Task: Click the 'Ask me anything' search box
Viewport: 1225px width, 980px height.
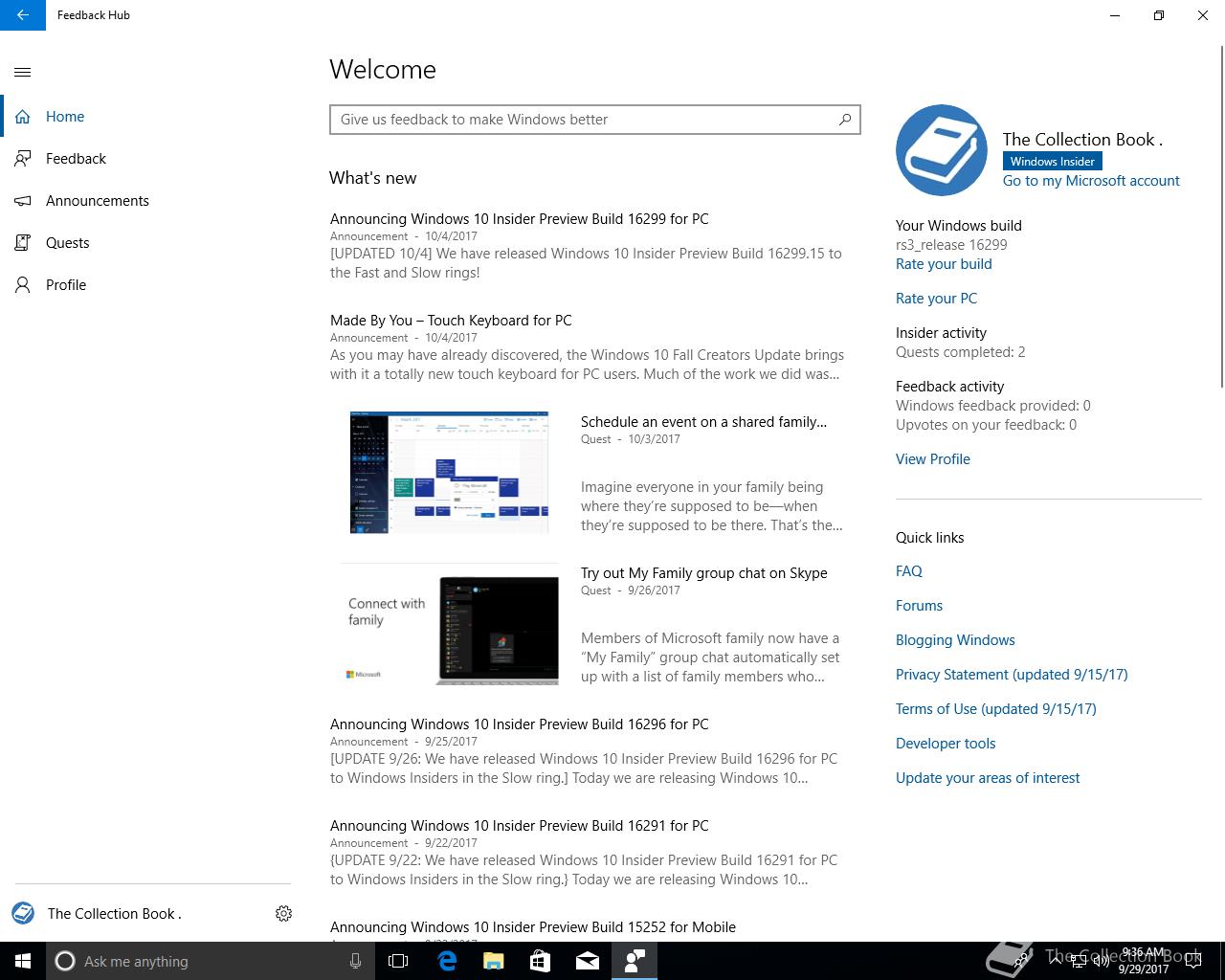Action: click(211, 961)
